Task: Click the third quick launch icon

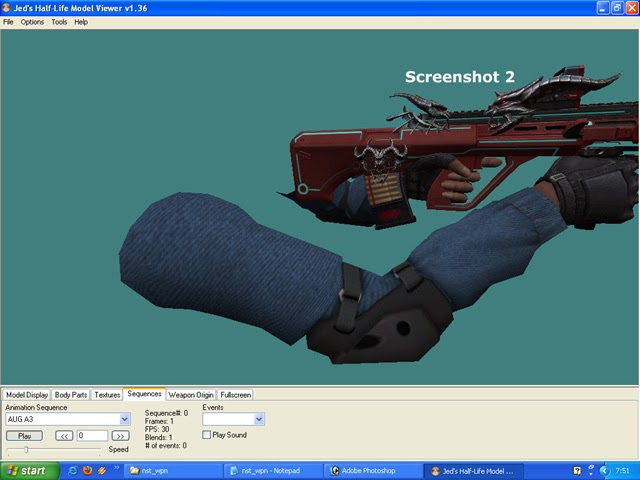Action: [102, 471]
